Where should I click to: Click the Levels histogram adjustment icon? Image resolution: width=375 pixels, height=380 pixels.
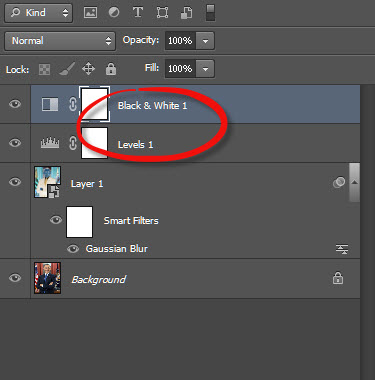(50, 143)
